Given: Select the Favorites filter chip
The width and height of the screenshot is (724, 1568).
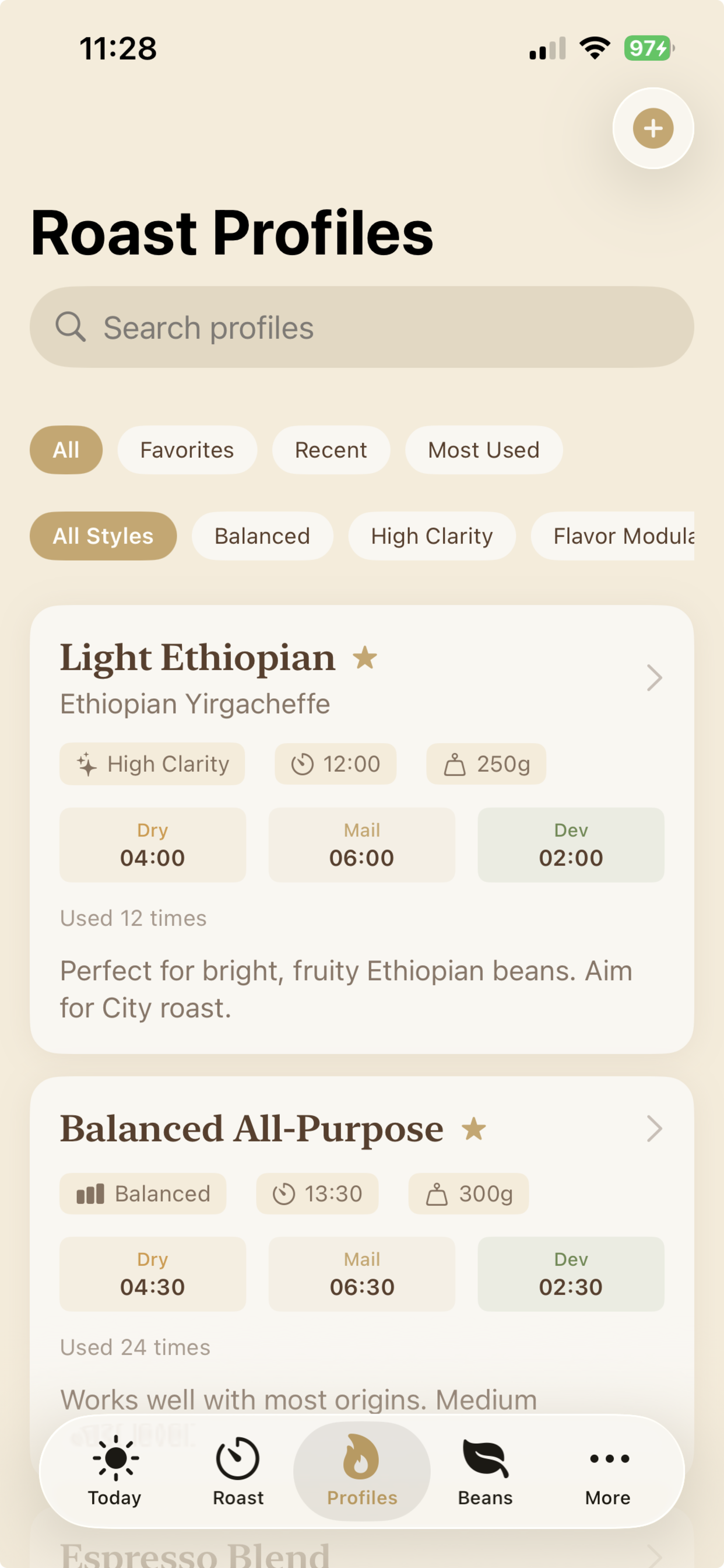Looking at the screenshot, I should coord(187,450).
